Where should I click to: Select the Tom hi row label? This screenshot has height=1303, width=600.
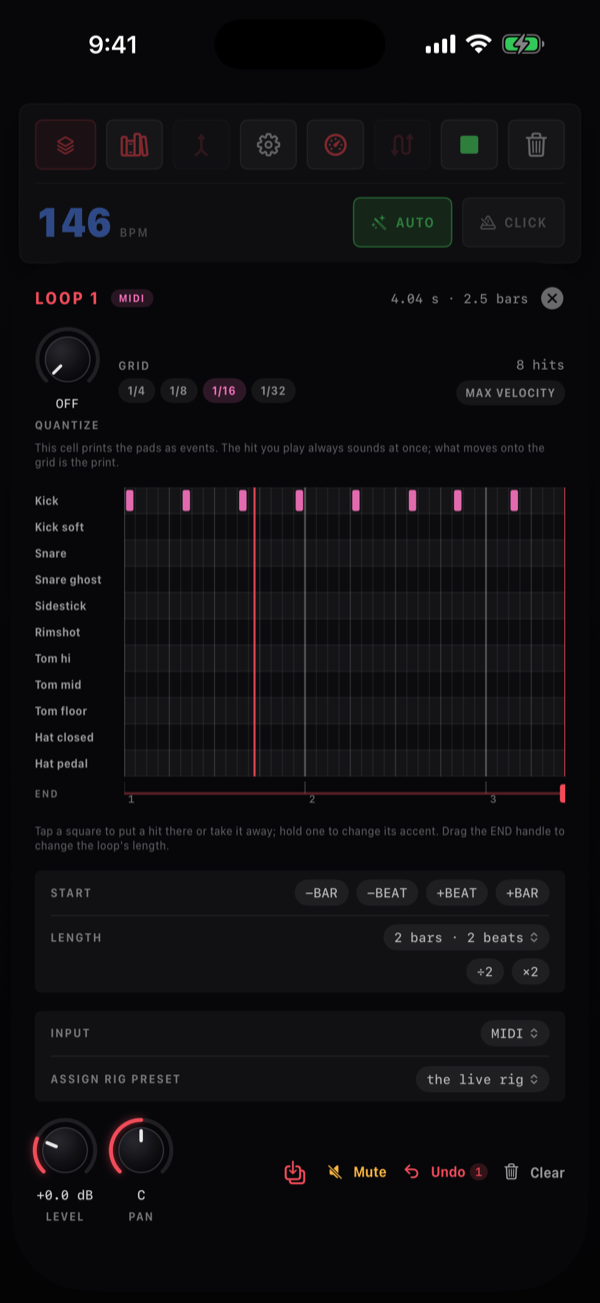point(53,658)
